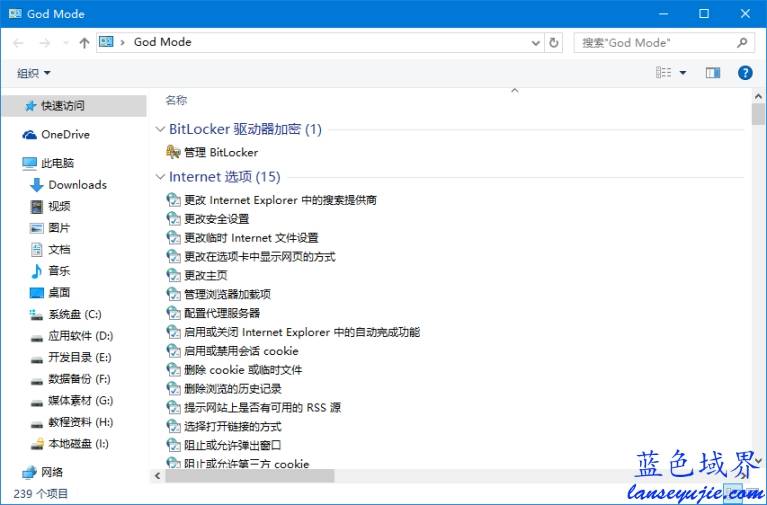
Task: Click 管理 BitLocker key icon
Action: (173, 152)
